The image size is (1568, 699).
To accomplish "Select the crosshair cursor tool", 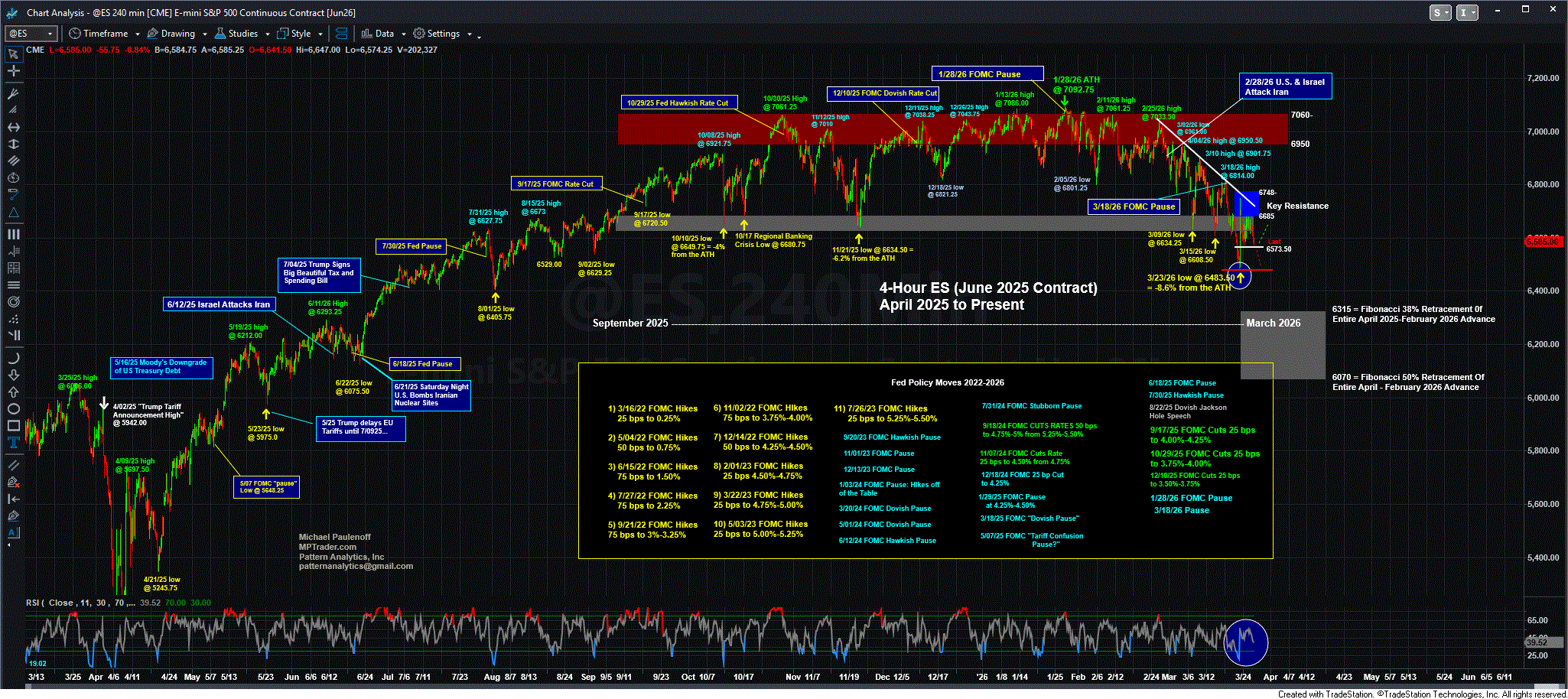I will point(13,71).
